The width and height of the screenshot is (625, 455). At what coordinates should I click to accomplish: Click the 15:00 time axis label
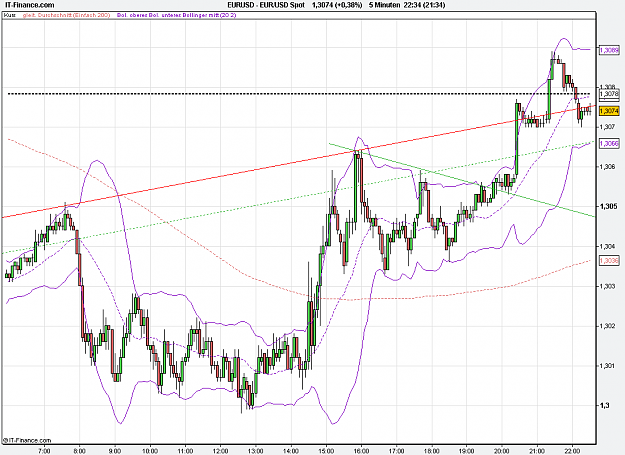326,451
